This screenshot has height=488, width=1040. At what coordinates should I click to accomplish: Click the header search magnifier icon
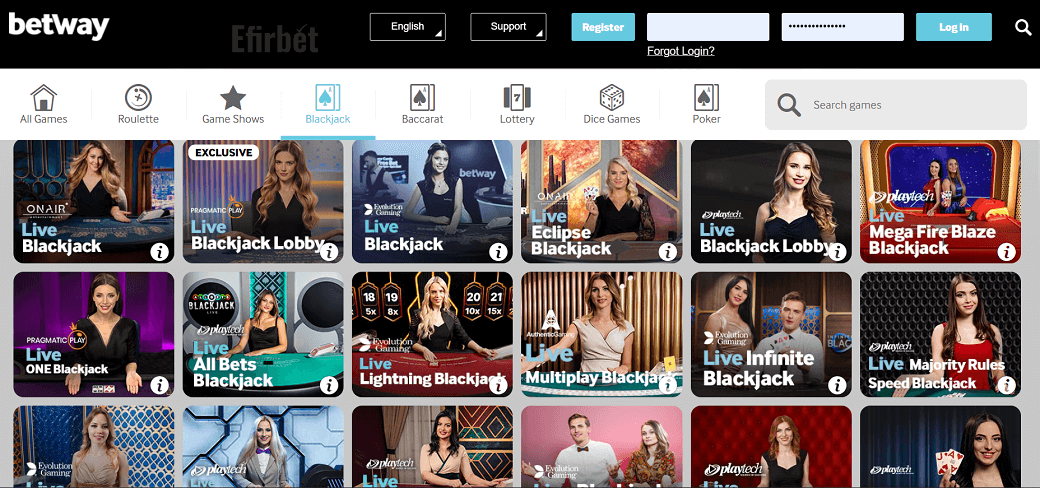tap(1023, 27)
